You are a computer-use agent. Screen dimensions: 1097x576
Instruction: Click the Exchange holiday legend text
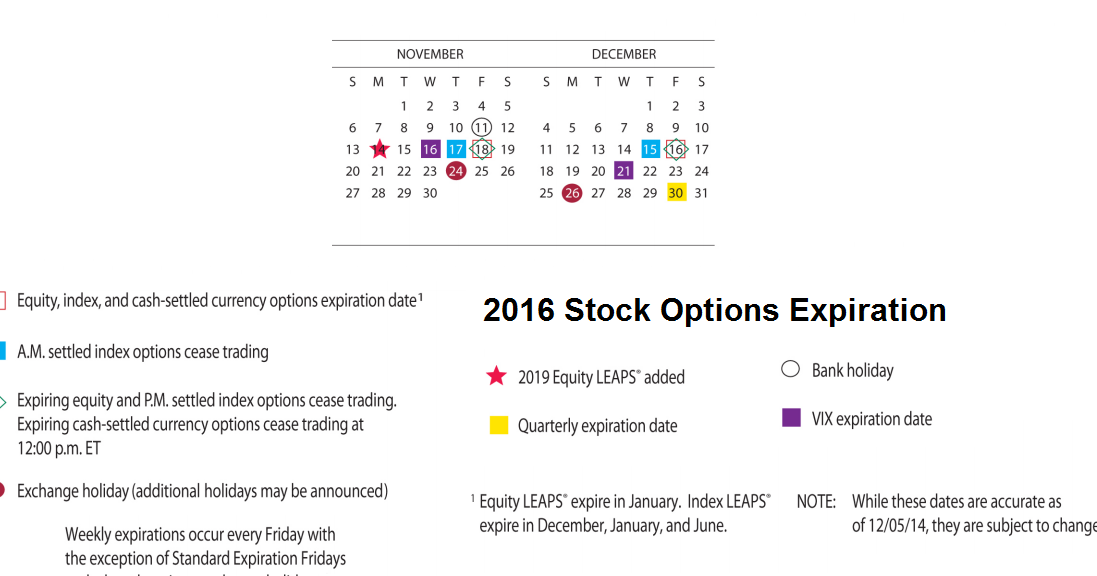pos(202,491)
